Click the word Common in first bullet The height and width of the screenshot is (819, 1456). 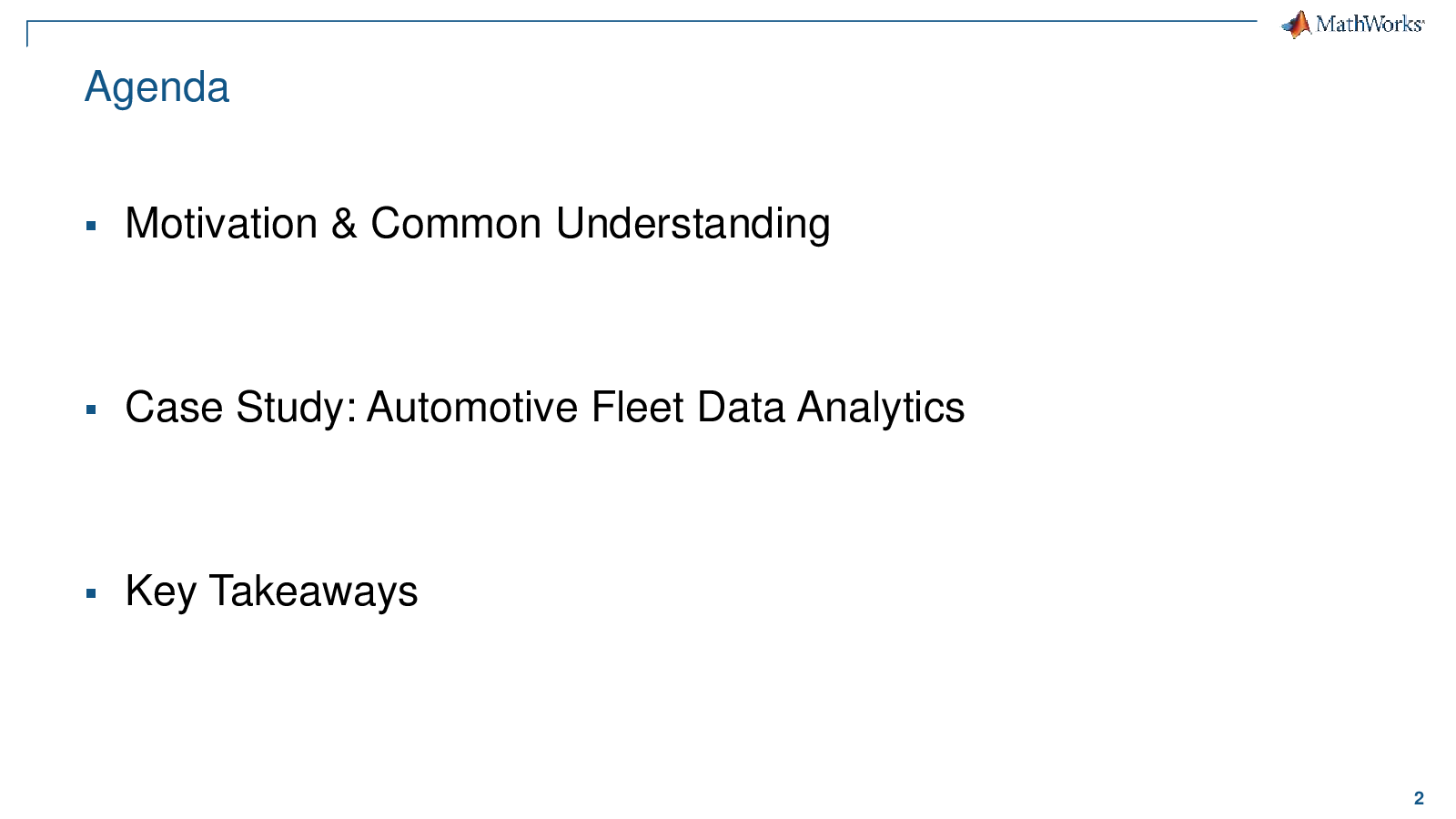456,223
